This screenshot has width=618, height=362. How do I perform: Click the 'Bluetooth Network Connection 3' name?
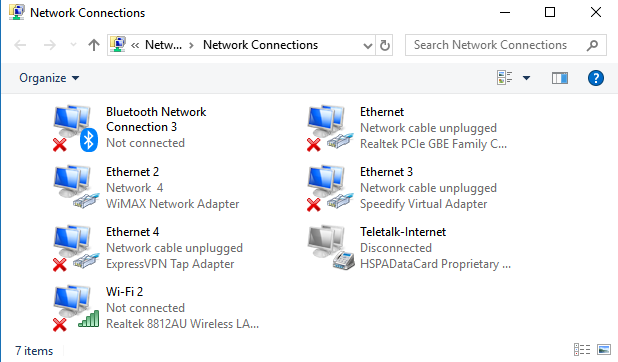(156, 119)
